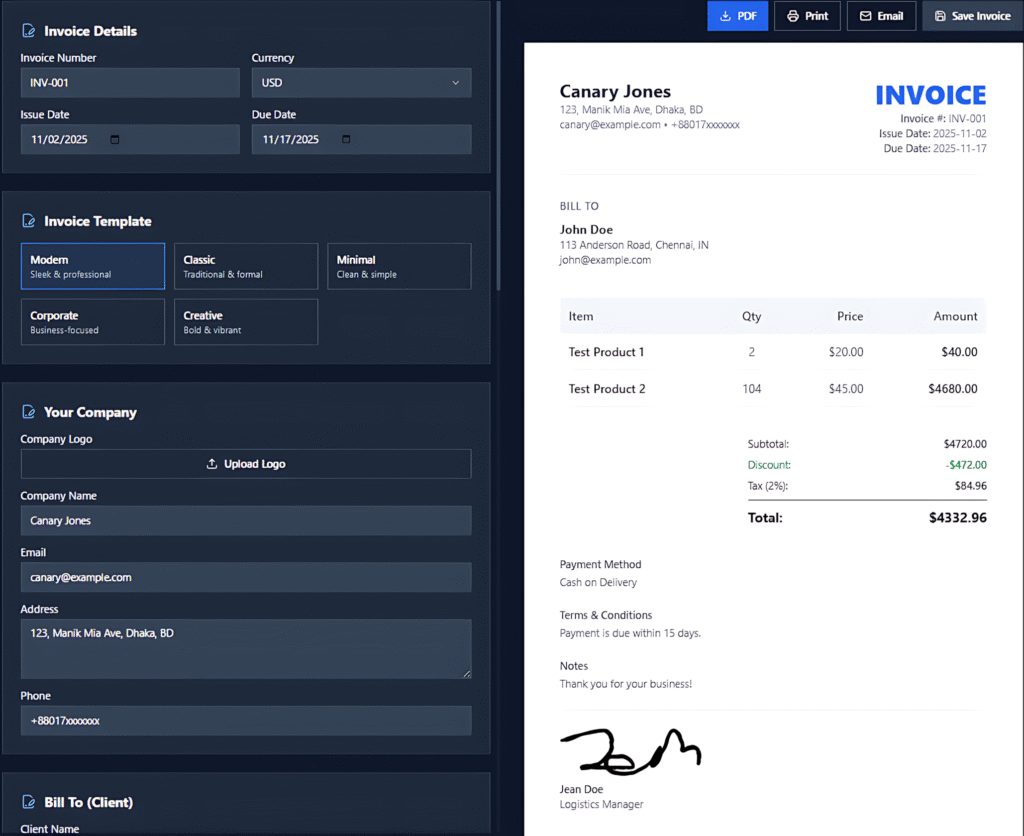Click the Upload Logo button
The width and height of the screenshot is (1024, 836).
246,463
